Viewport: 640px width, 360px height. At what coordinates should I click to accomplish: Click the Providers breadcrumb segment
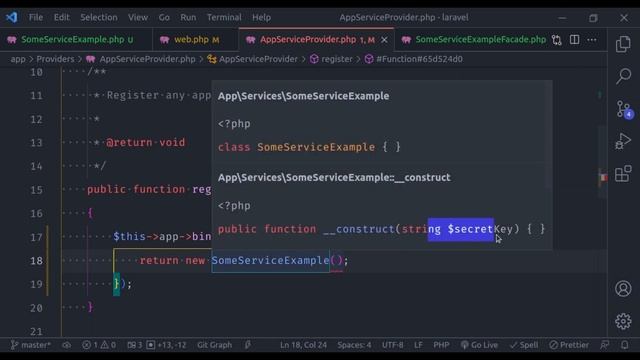56,59
